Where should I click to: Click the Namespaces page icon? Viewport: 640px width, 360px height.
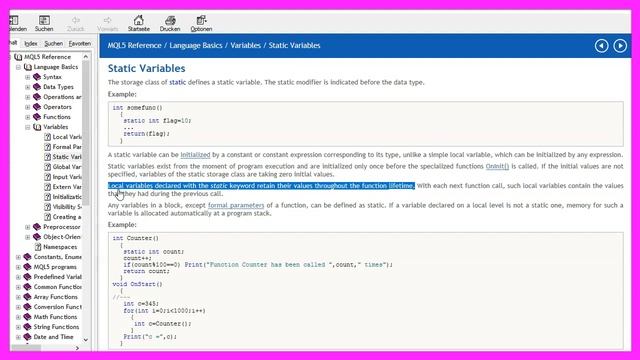pyautogui.click(x=38, y=247)
